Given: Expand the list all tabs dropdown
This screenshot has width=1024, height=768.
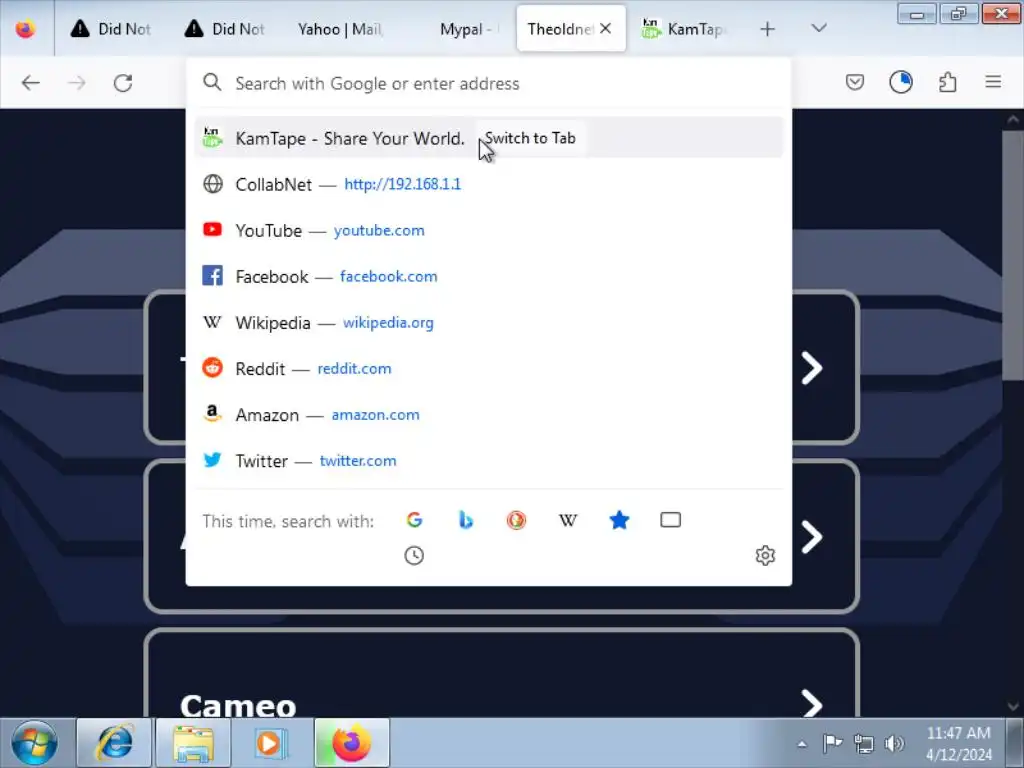Looking at the screenshot, I should click(819, 28).
